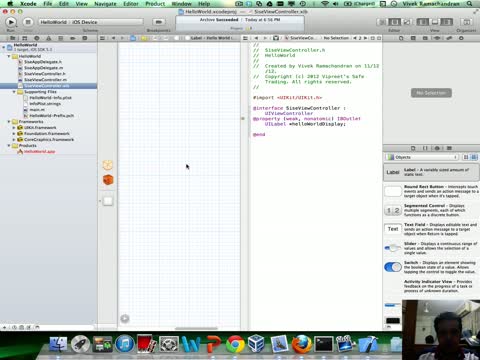
Task: Open Firefox from the Dock
Action: click(x=302, y=344)
